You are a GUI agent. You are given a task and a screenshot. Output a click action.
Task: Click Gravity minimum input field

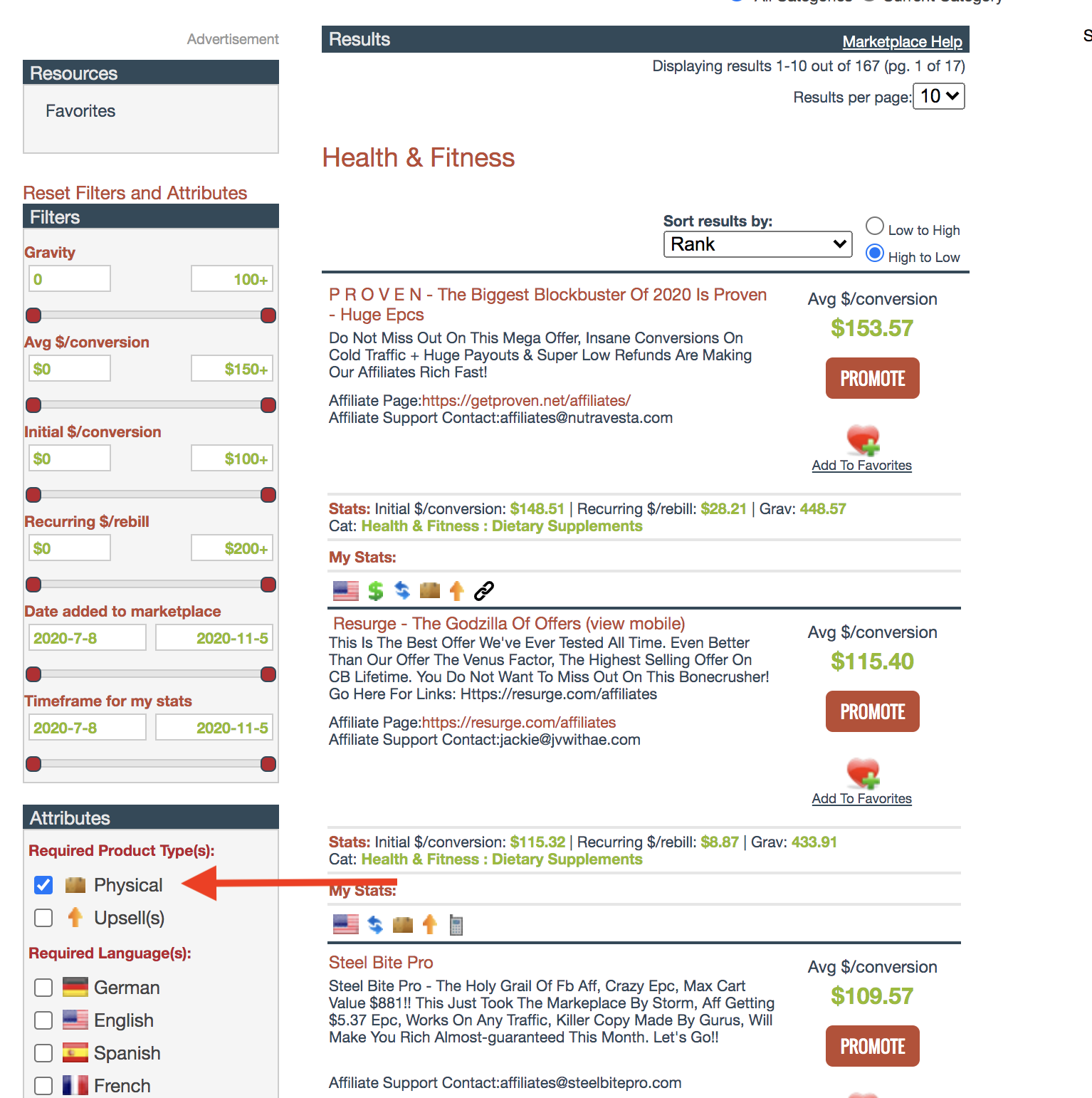click(x=70, y=278)
